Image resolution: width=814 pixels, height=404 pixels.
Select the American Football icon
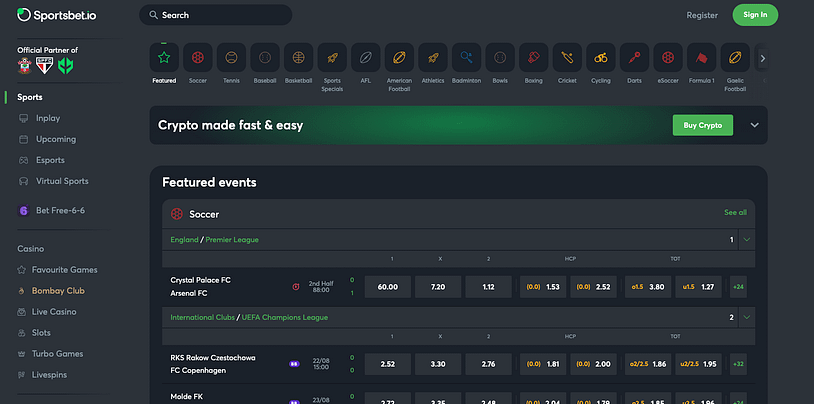399,58
